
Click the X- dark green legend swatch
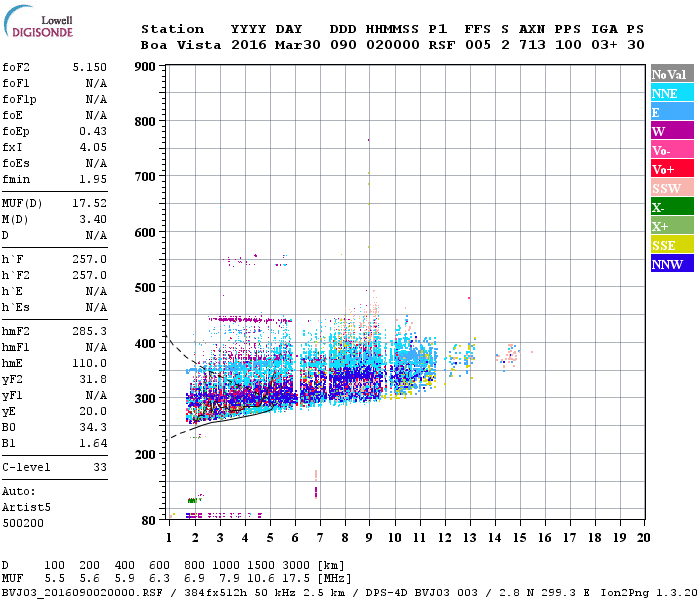(672, 207)
